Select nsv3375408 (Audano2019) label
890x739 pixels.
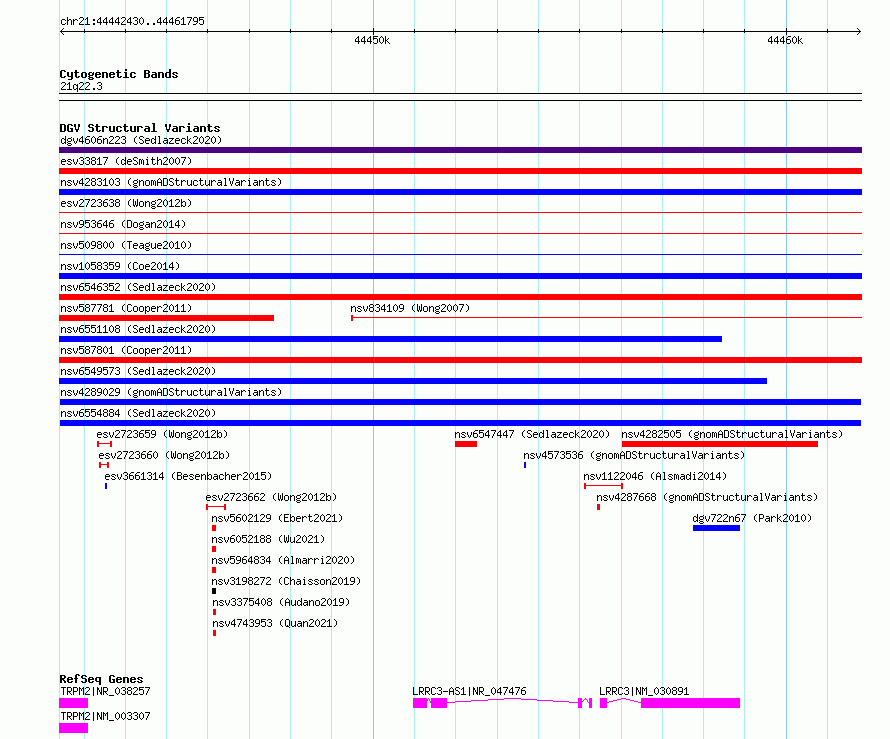click(x=281, y=602)
